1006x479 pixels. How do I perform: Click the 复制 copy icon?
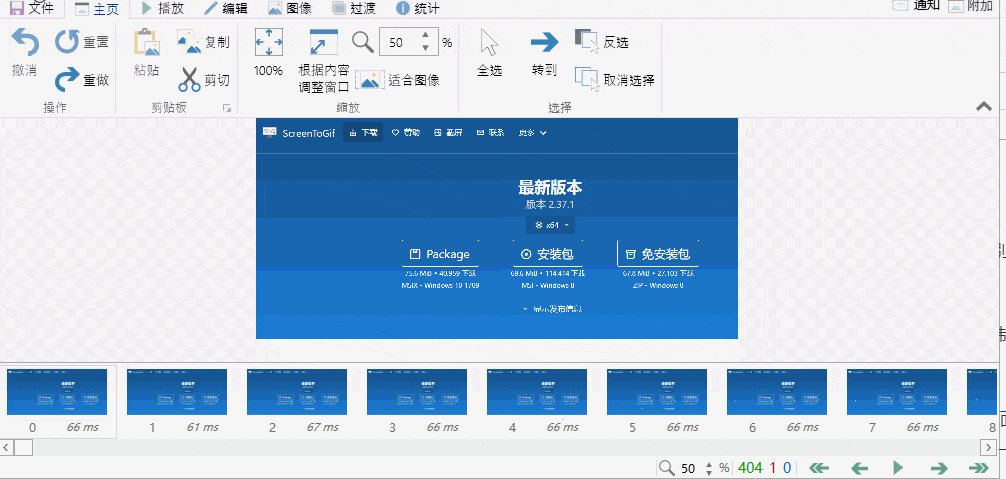pyautogui.click(x=189, y=42)
